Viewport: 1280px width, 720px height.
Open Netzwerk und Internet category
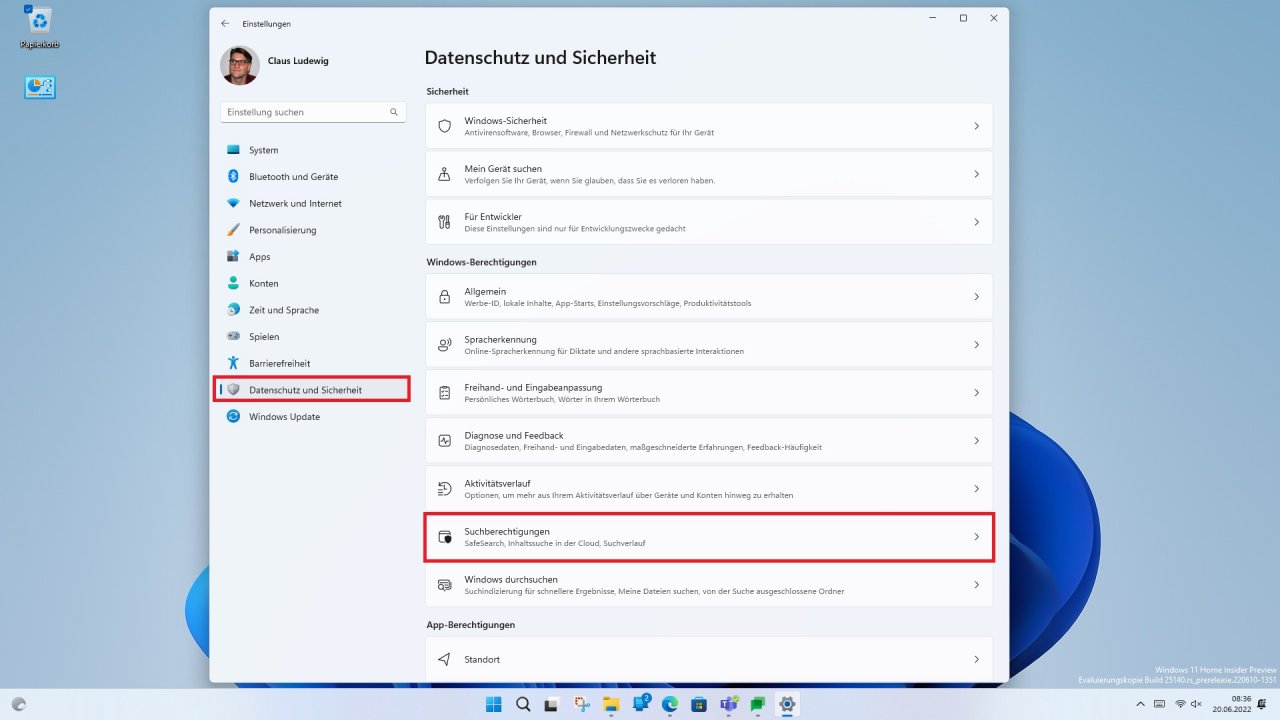pyautogui.click(x=312, y=203)
